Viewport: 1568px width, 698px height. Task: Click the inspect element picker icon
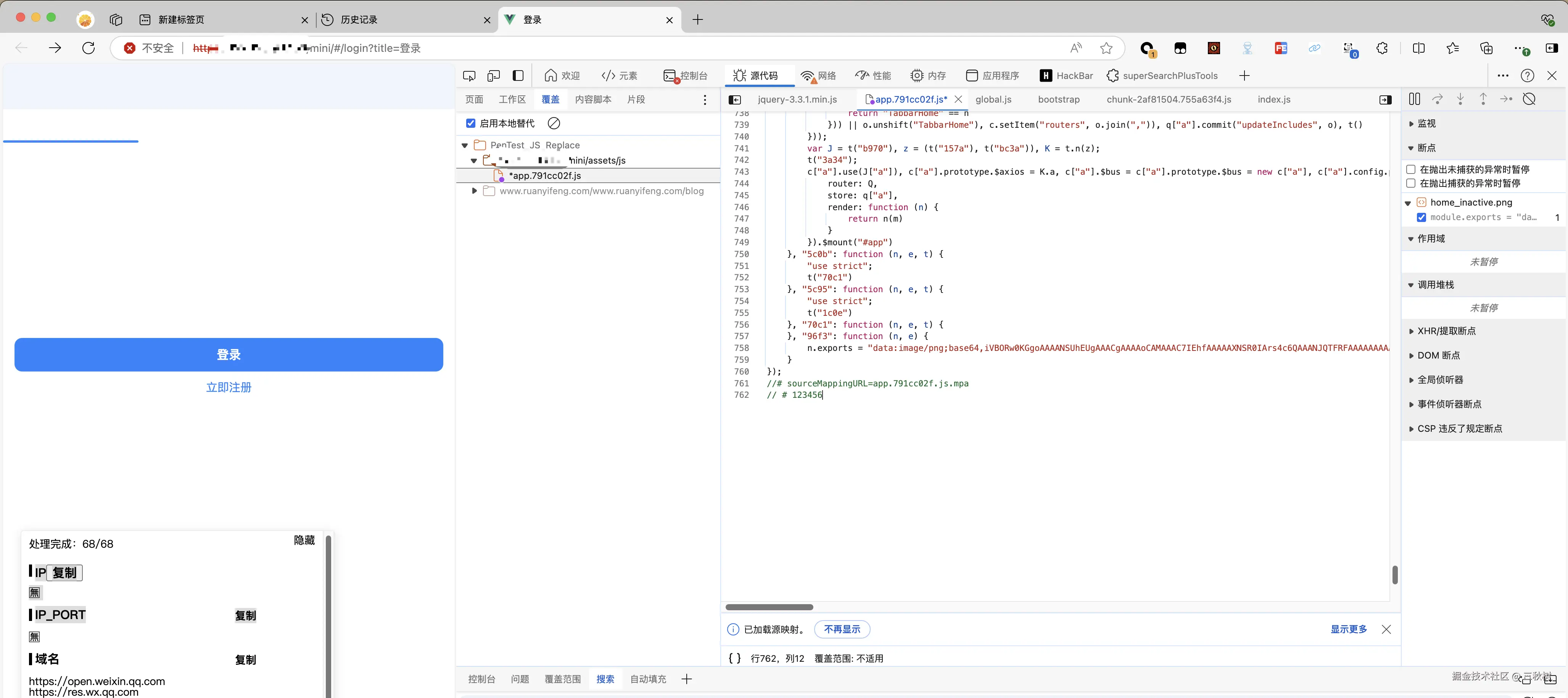pyautogui.click(x=469, y=76)
